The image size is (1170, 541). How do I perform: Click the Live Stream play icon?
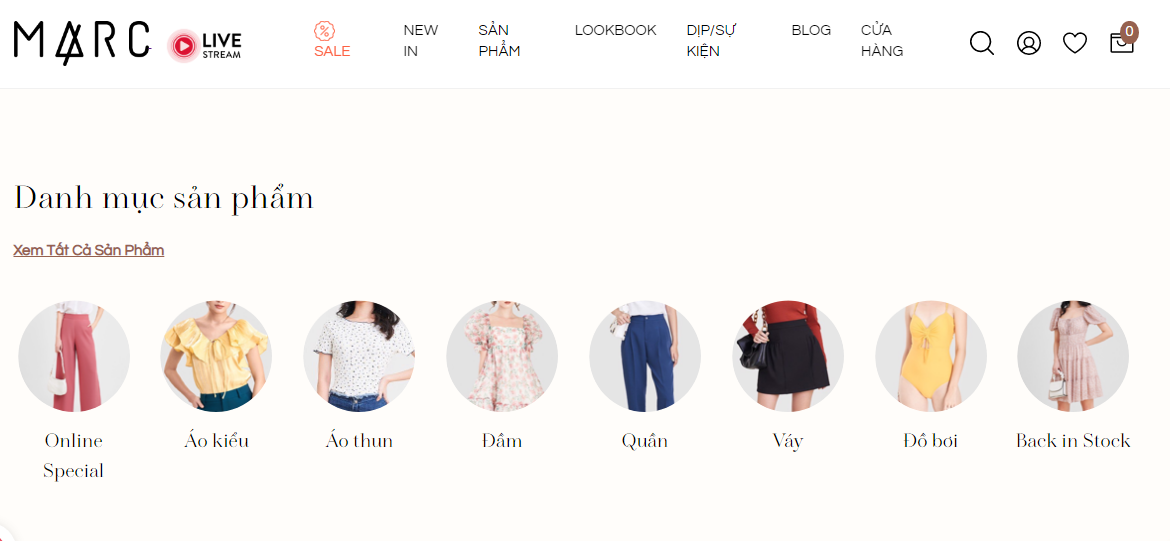(182, 46)
